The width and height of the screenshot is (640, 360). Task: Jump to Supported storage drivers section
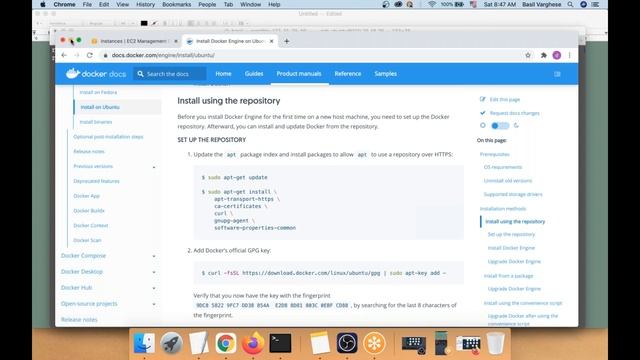513,195
